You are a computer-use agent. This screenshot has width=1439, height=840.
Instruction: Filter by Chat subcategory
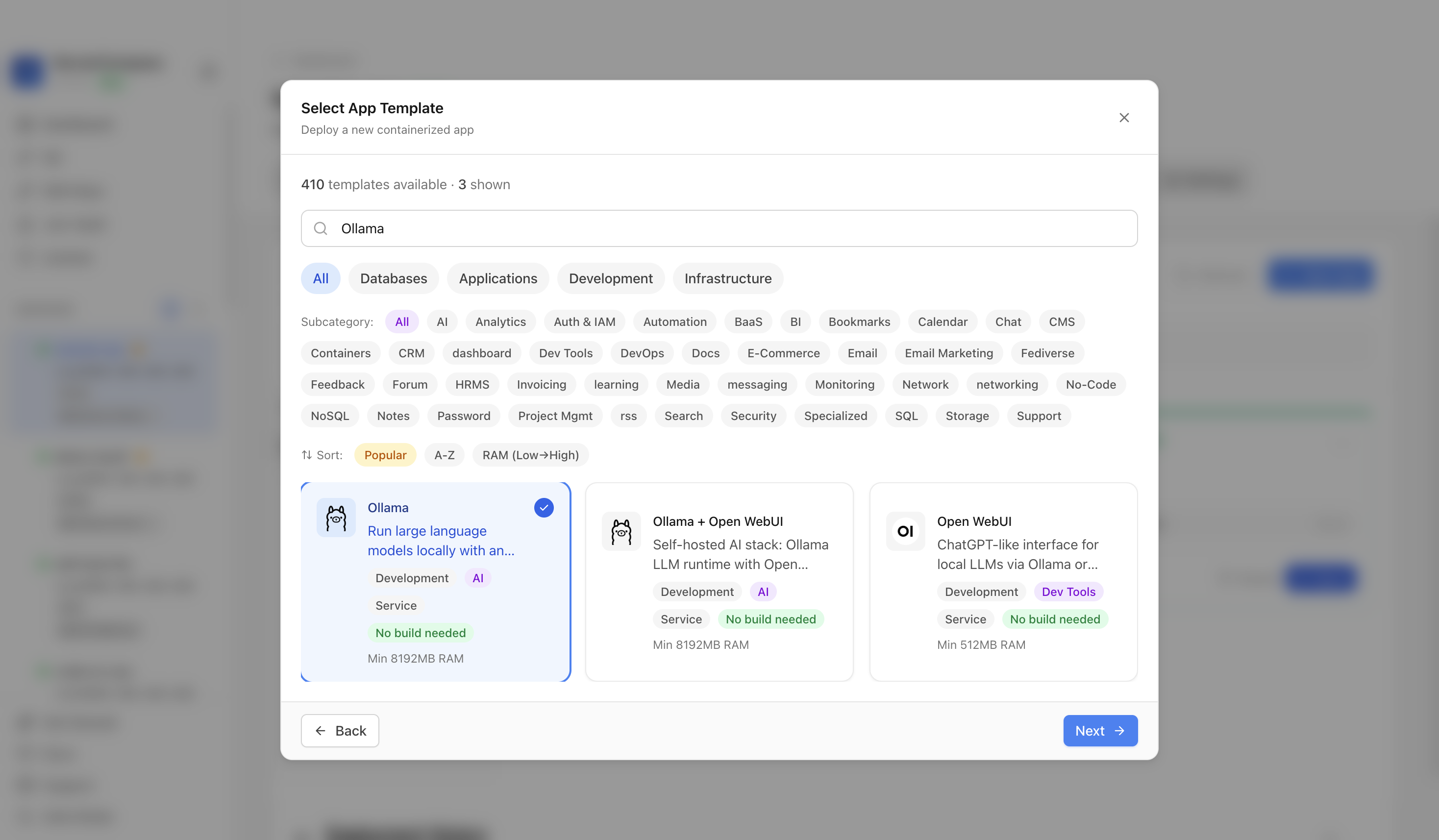click(1008, 322)
